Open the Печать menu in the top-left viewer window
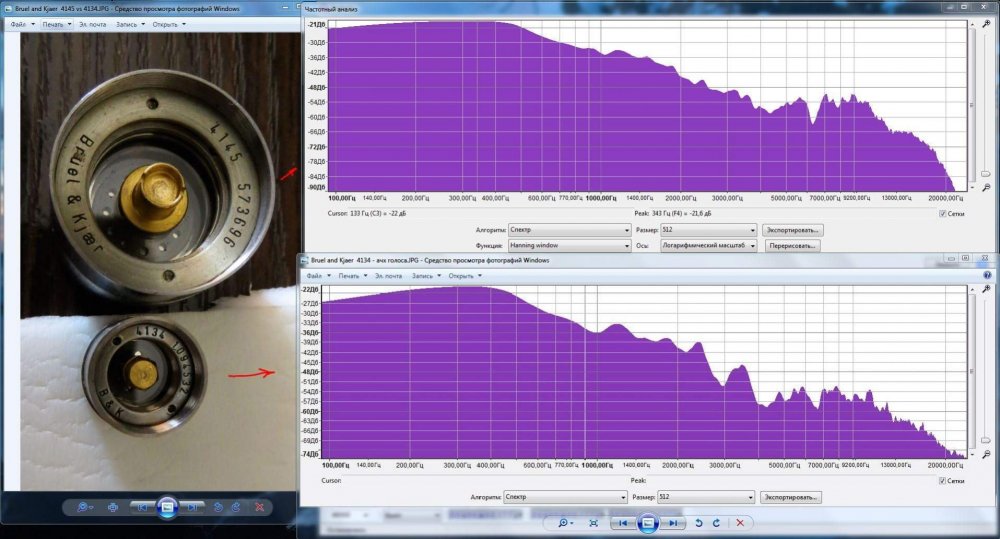Screen dimensions: 1000x539 (x=56, y=23)
